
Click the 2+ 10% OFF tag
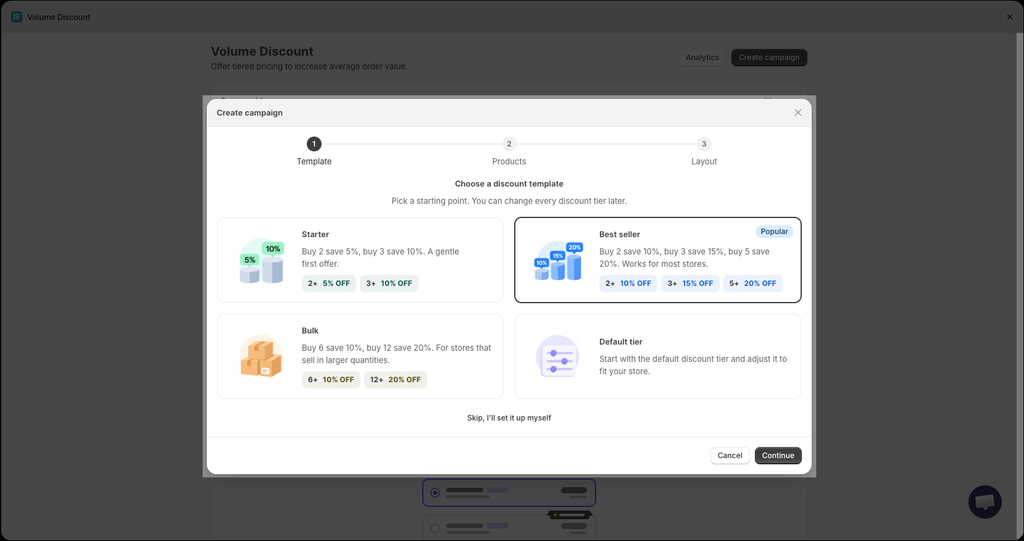click(628, 284)
